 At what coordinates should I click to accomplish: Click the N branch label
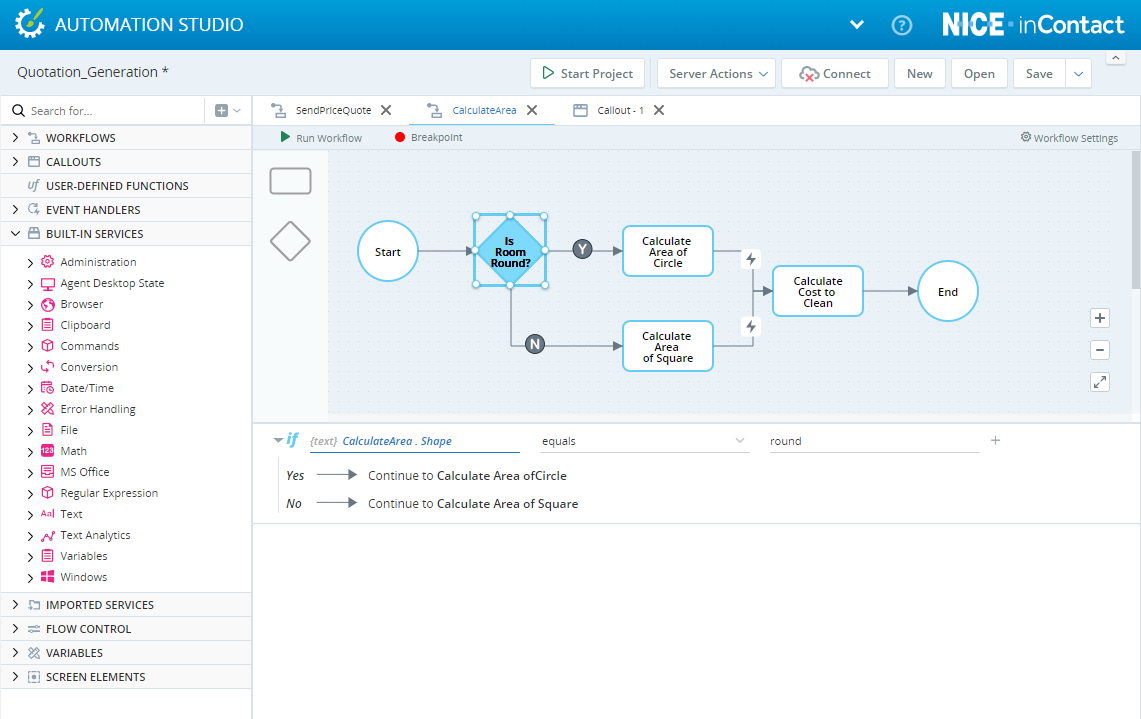pyautogui.click(x=535, y=344)
